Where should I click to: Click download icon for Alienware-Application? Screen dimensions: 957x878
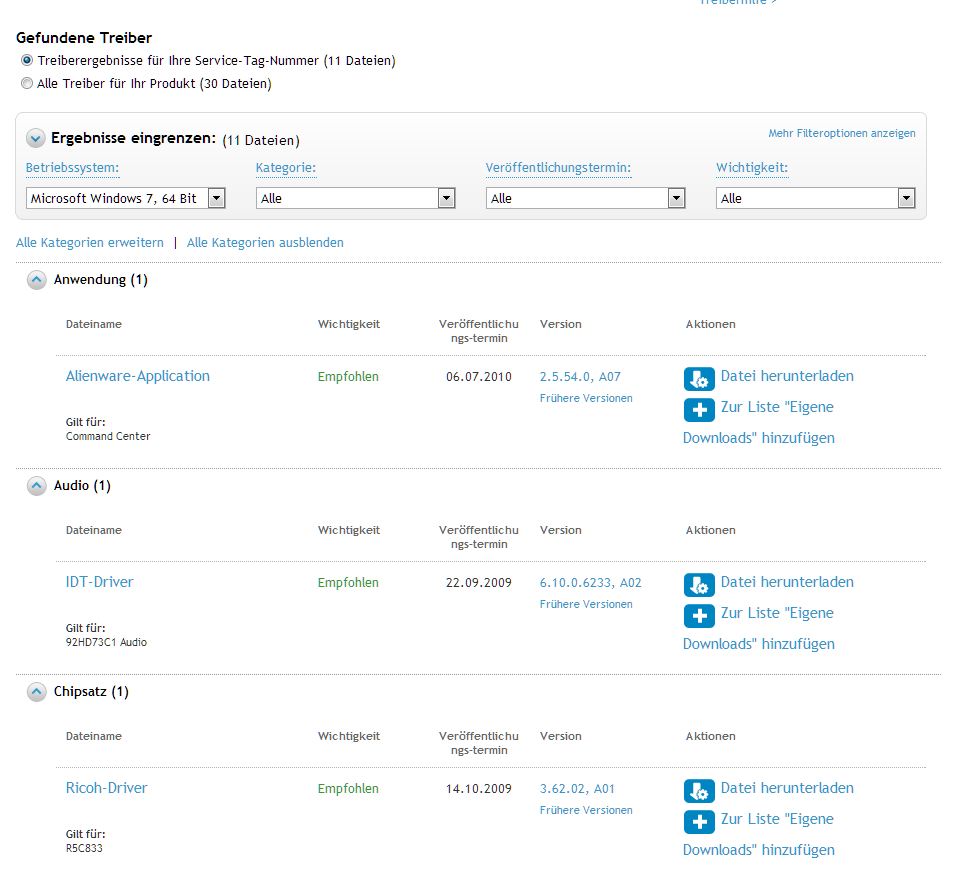coord(699,378)
